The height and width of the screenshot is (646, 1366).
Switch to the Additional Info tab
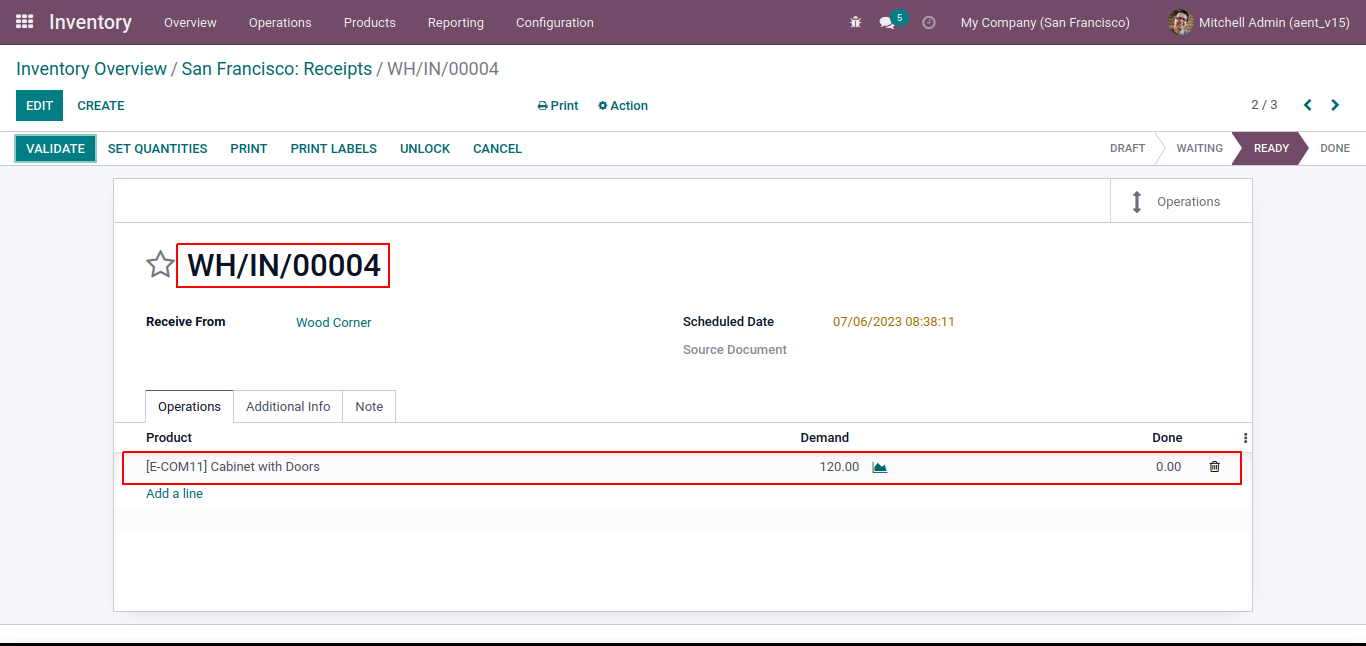point(288,407)
